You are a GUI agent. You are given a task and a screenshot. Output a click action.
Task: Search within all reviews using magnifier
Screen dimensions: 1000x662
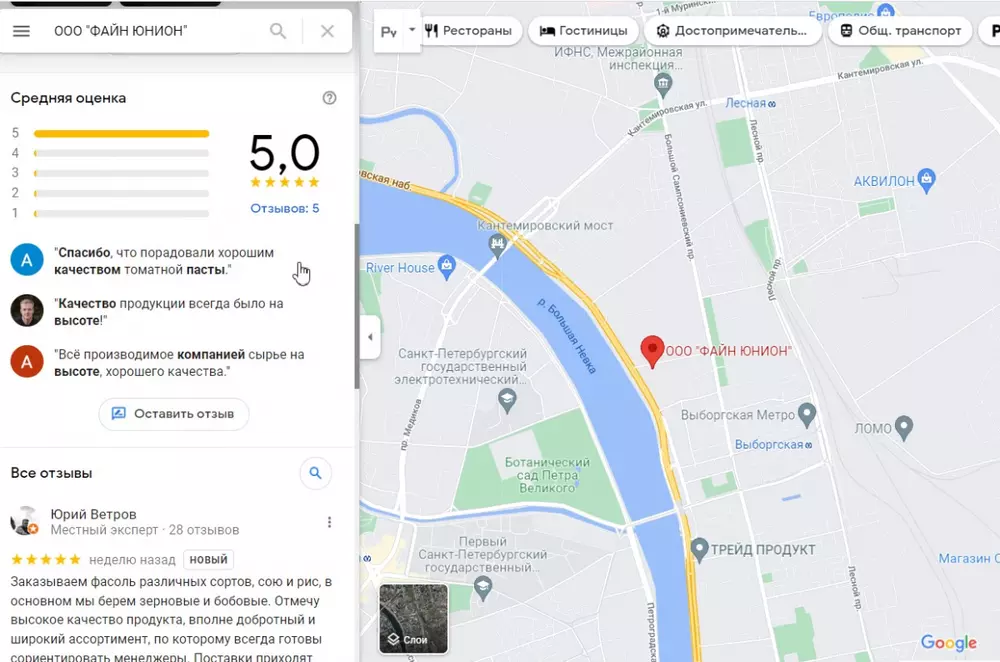click(x=315, y=473)
